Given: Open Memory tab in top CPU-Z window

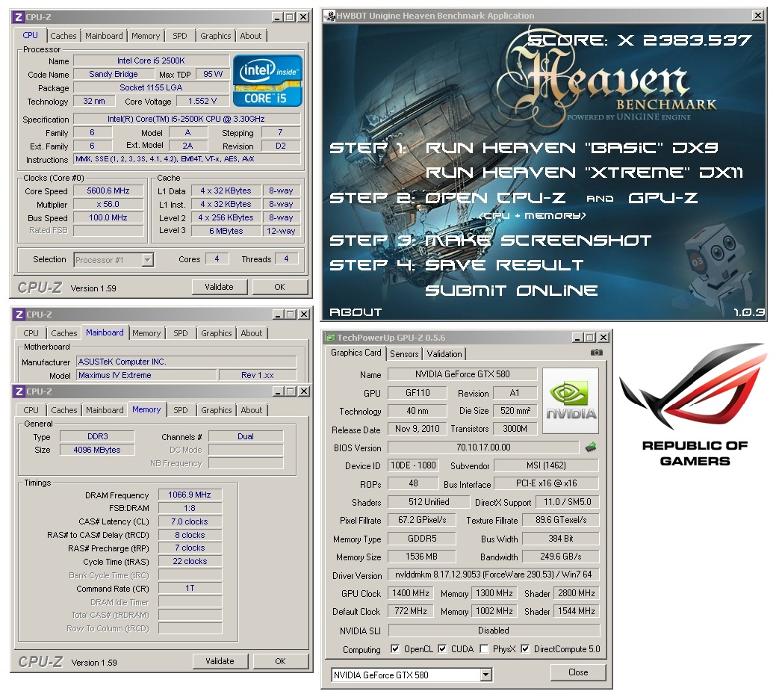Looking at the screenshot, I should tap(146, 36).
